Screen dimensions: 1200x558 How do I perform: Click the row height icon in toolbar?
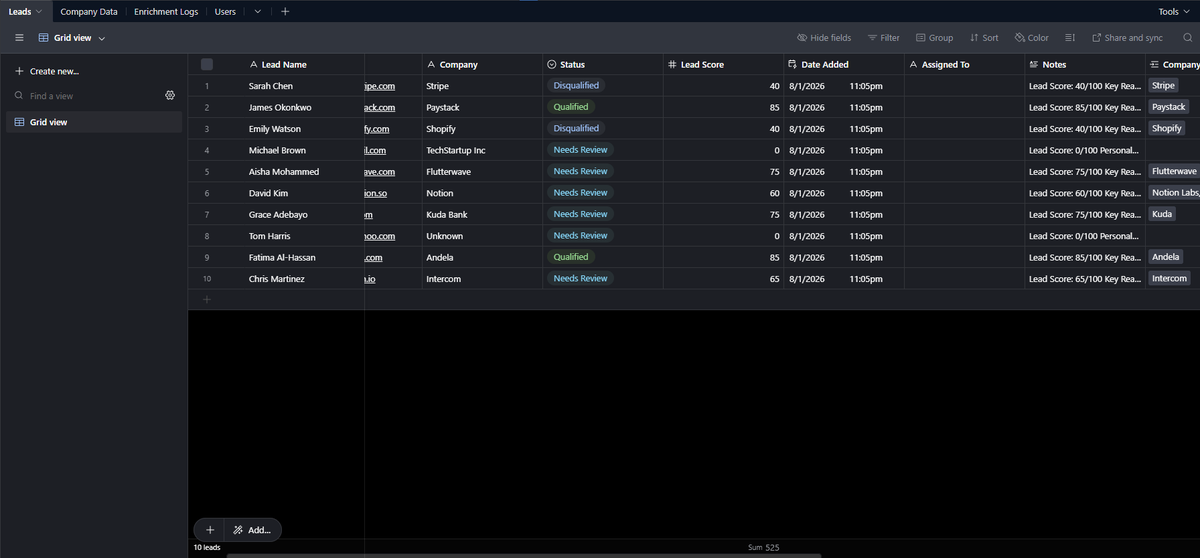(x=1069, y=38)
